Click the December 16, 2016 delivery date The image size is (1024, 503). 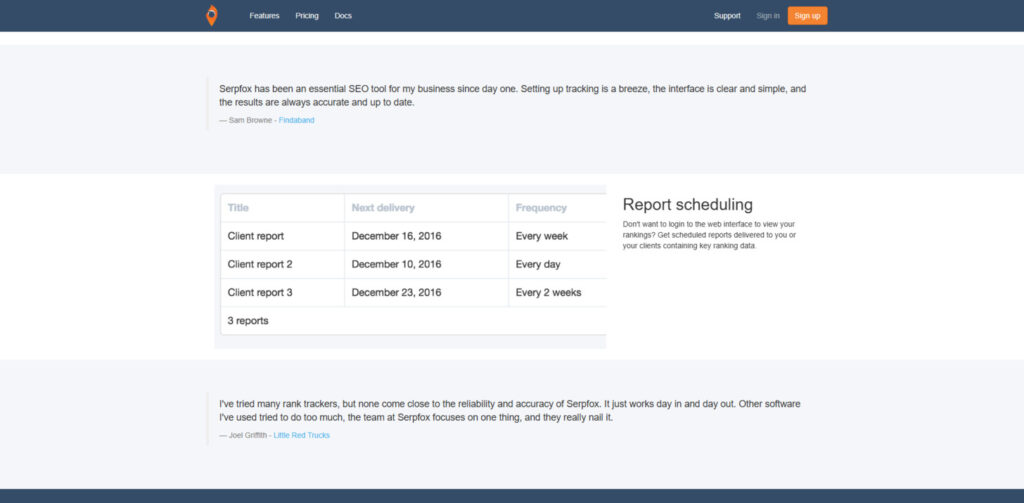click(x=396, y=236)
